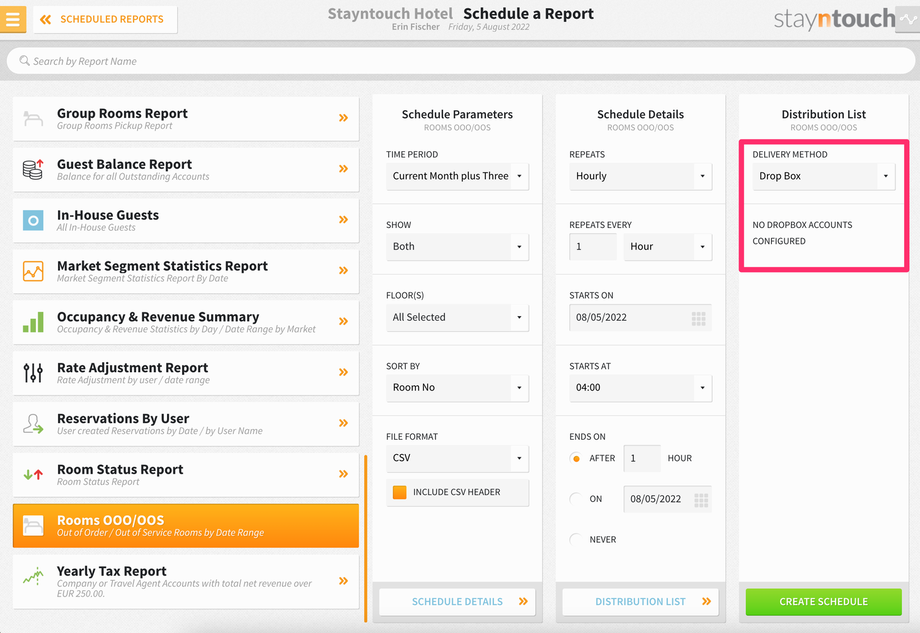Click the Group Rooms Report bed icon
Screen dimensions: 920x633
[x=33, y=119]
